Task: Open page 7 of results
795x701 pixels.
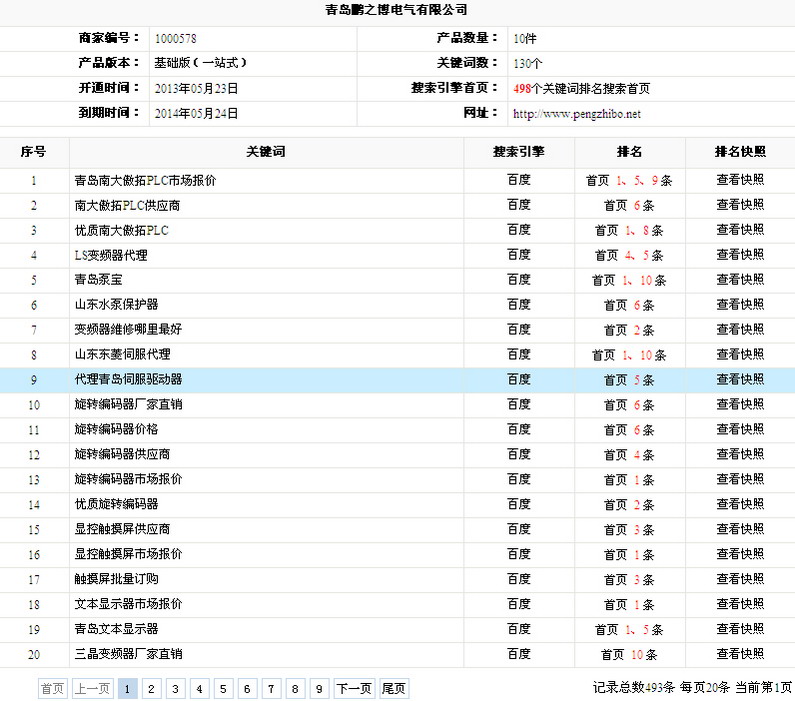Action: 271,688
